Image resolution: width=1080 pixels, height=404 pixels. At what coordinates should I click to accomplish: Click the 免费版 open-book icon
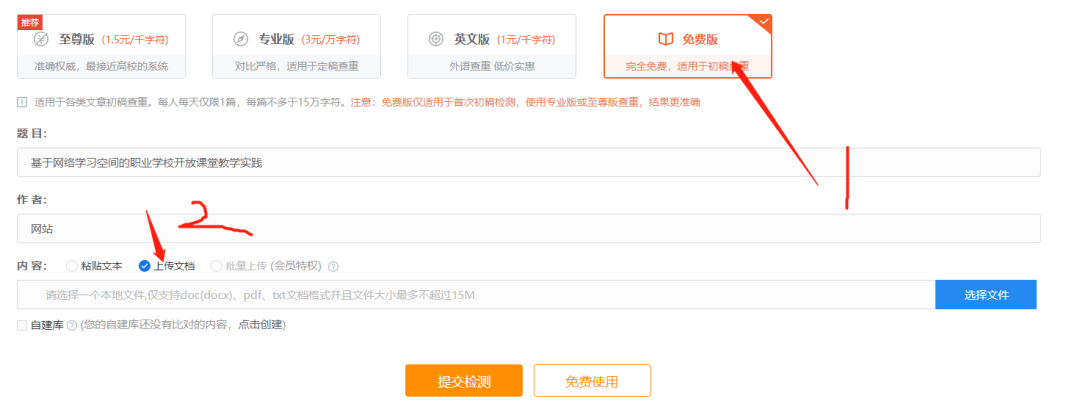click(665, 39)
